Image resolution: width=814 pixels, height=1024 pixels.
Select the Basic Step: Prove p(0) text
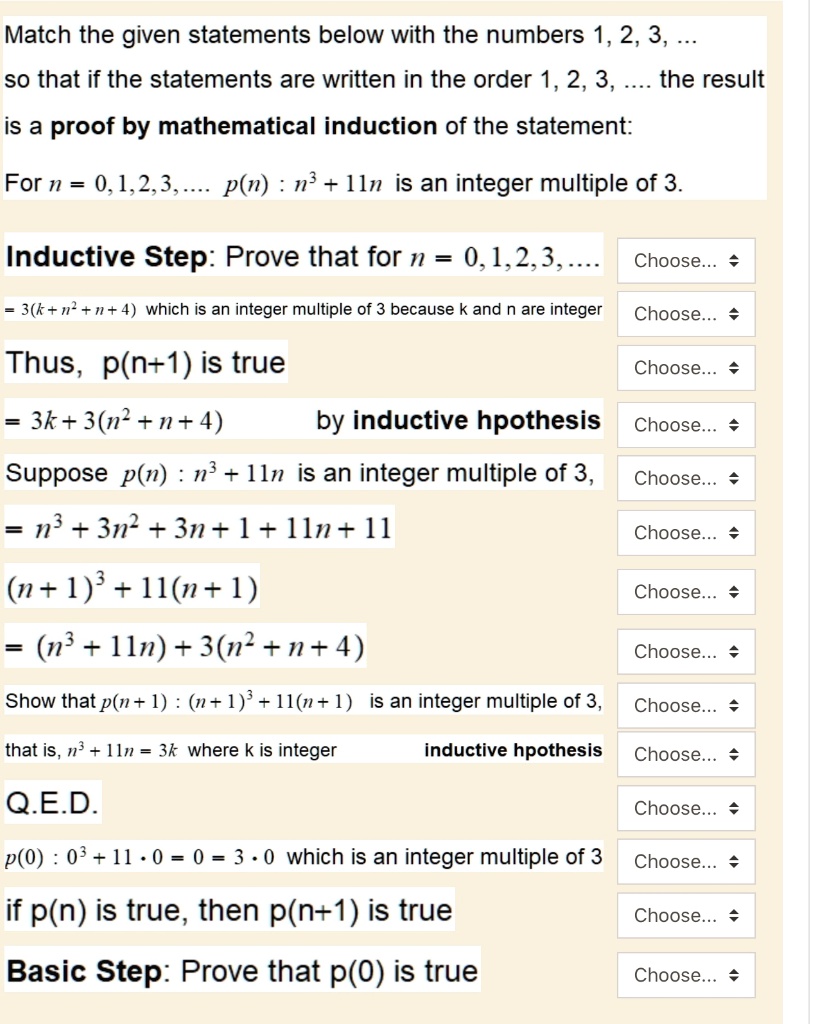[x=240, y=970]
